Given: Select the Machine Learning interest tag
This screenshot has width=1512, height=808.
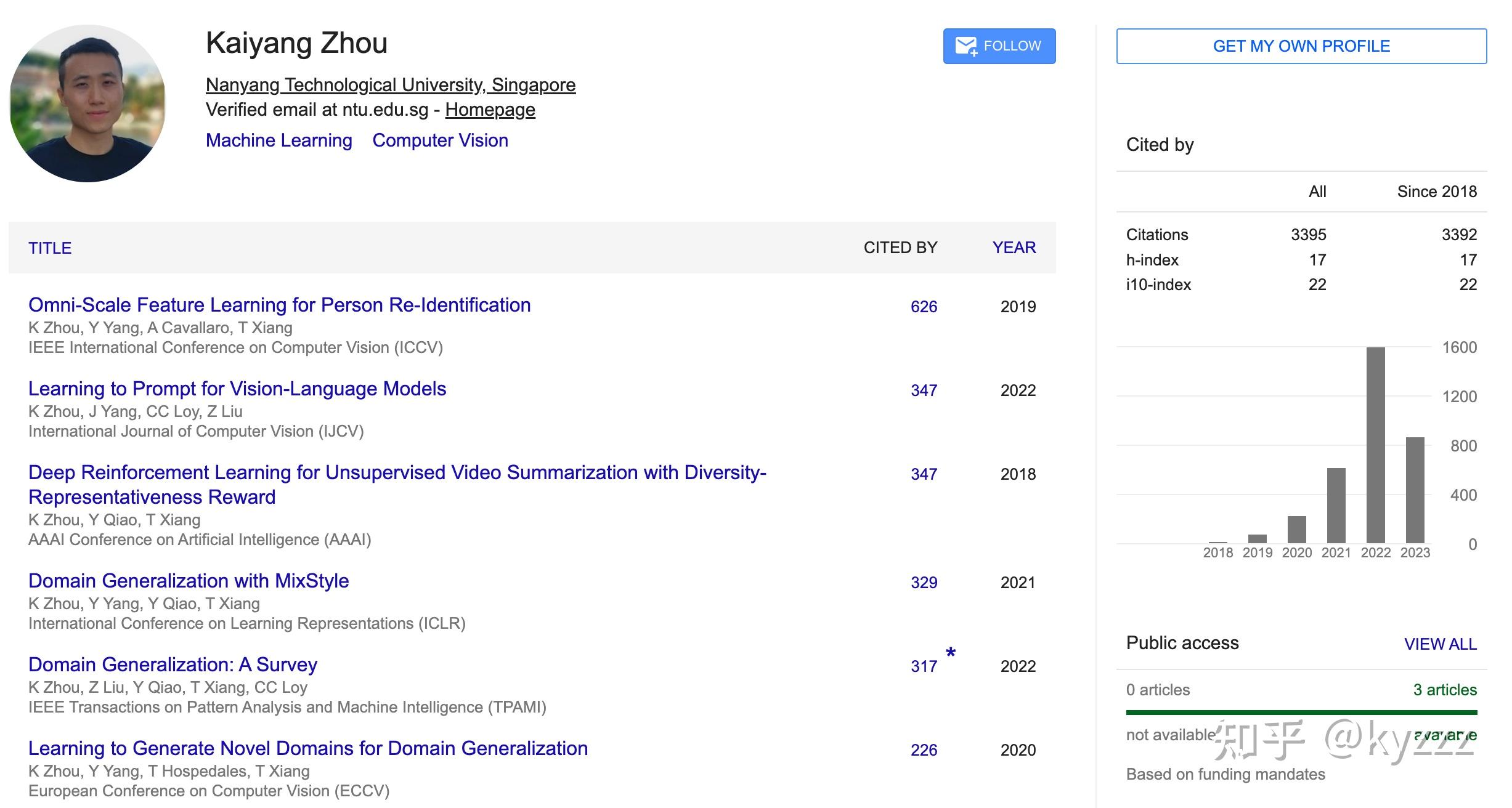Looking at the screenshot, I should click(x=278, y=140).
